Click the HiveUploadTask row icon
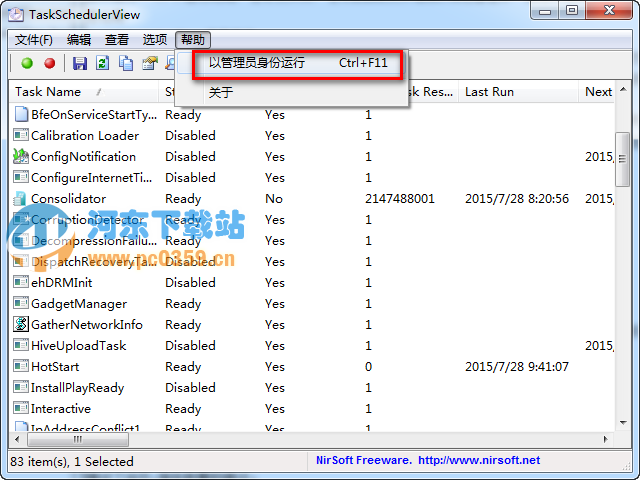640x480 pixels. coord(21,345)
